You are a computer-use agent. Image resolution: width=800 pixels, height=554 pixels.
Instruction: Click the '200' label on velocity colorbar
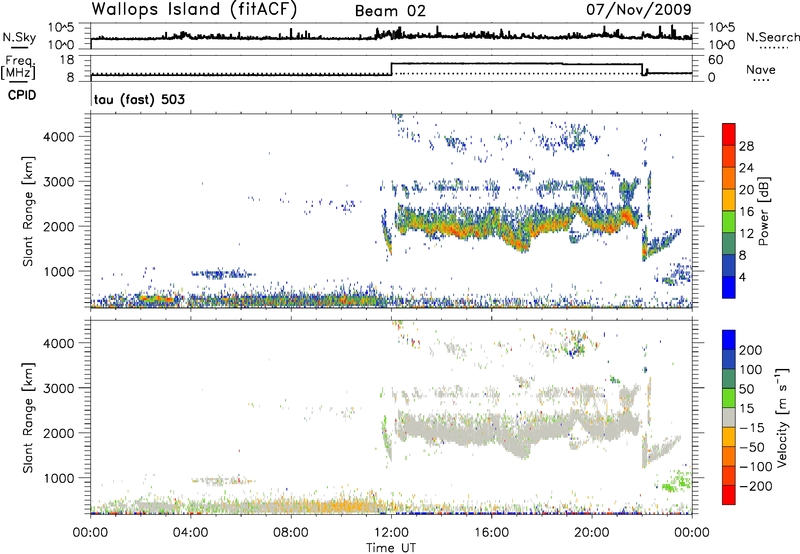[x=751, y=350]
